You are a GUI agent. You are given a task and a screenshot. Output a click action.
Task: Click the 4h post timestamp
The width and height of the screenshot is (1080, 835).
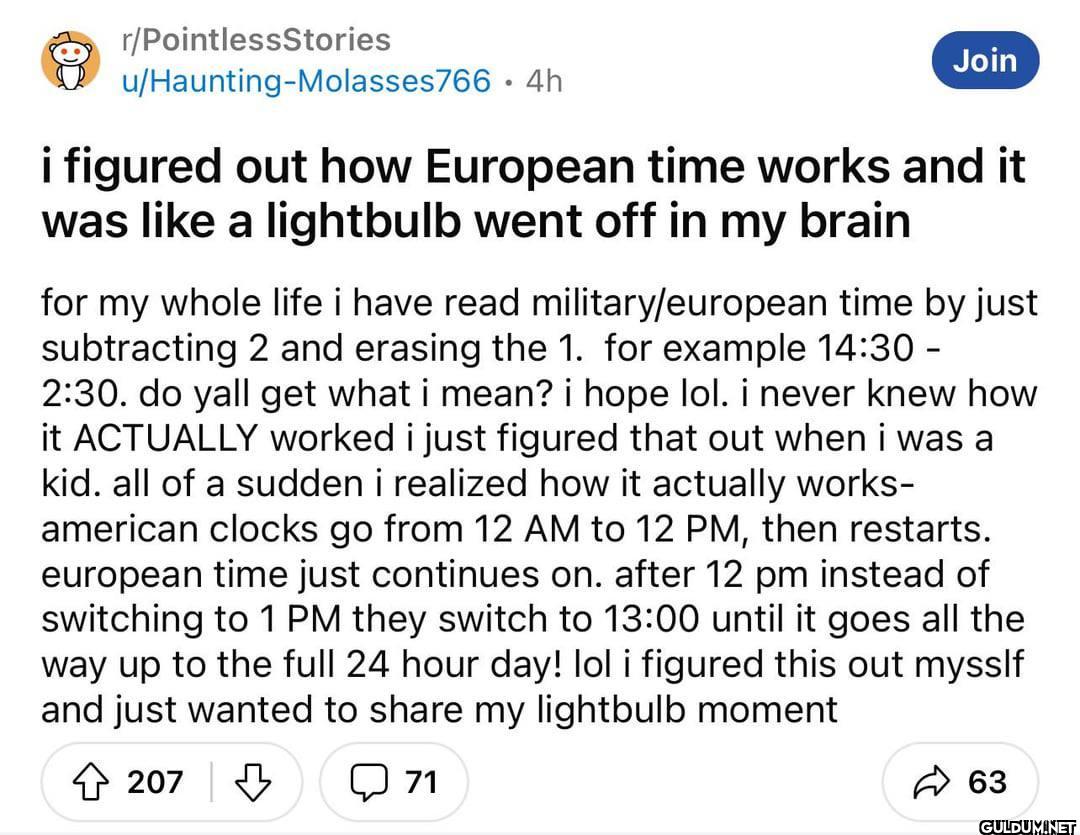point(544,80)
